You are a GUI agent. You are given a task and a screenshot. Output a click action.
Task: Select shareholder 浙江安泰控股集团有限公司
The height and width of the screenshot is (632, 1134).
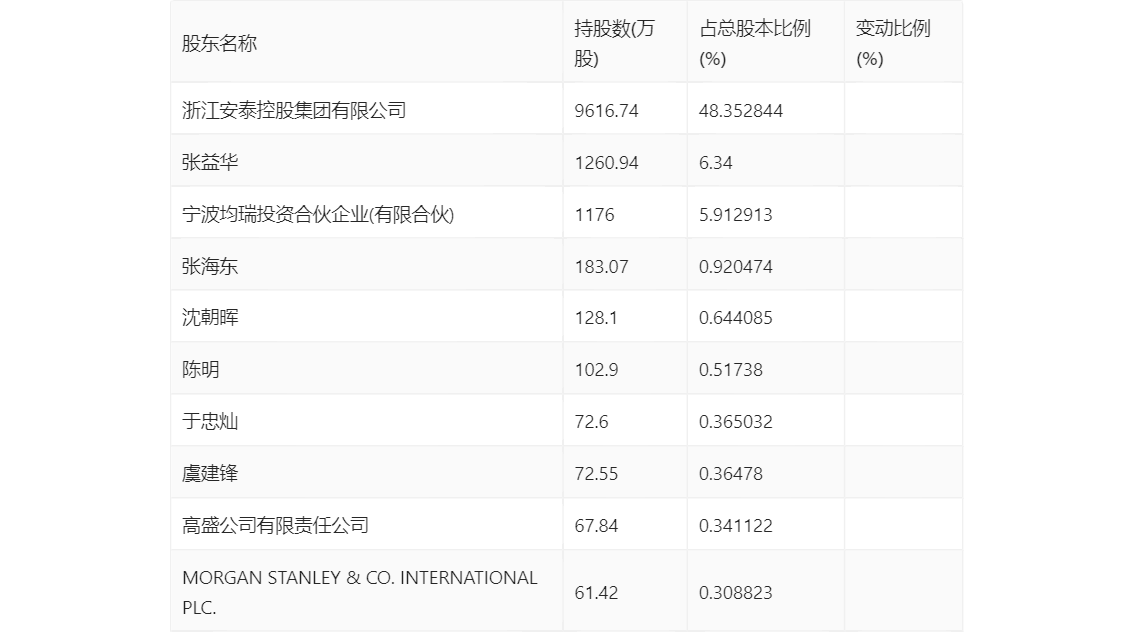[x=294, y=111]
